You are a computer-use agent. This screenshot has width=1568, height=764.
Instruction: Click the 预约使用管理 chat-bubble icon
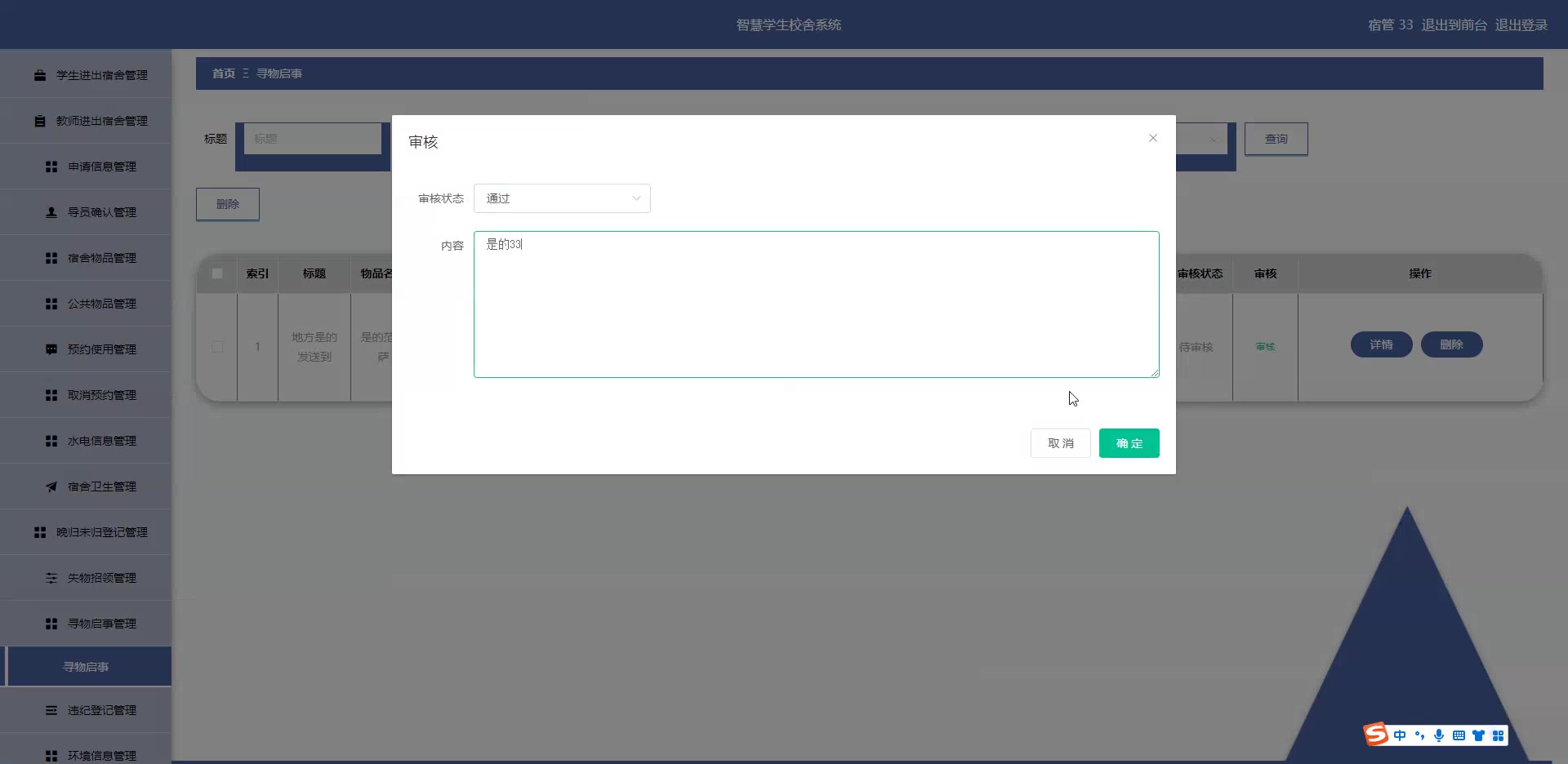pos(51,349)
